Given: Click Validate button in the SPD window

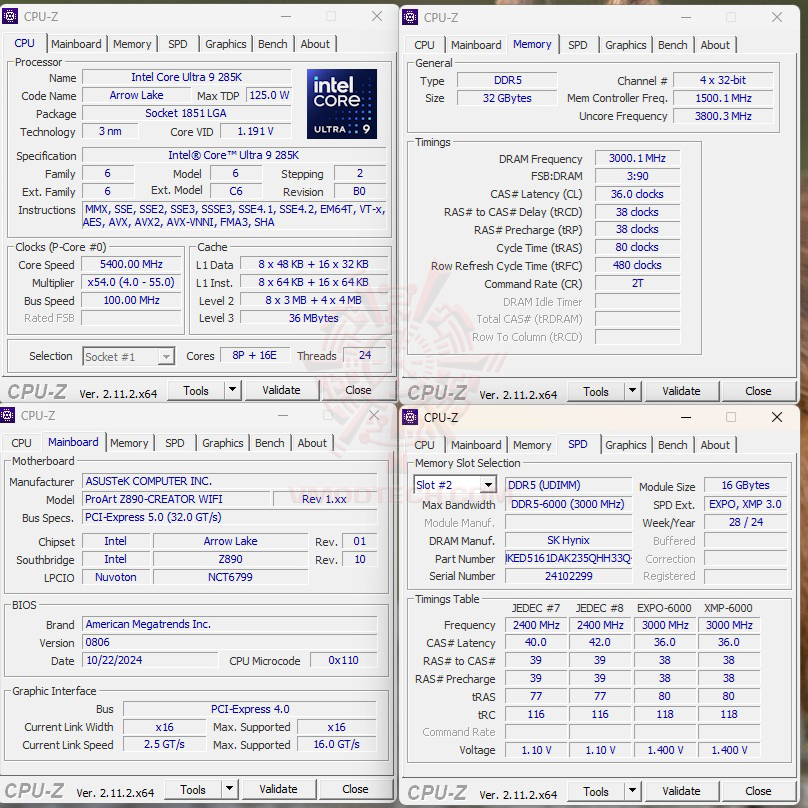Looking at the screenshot, I should click(681, 791).
